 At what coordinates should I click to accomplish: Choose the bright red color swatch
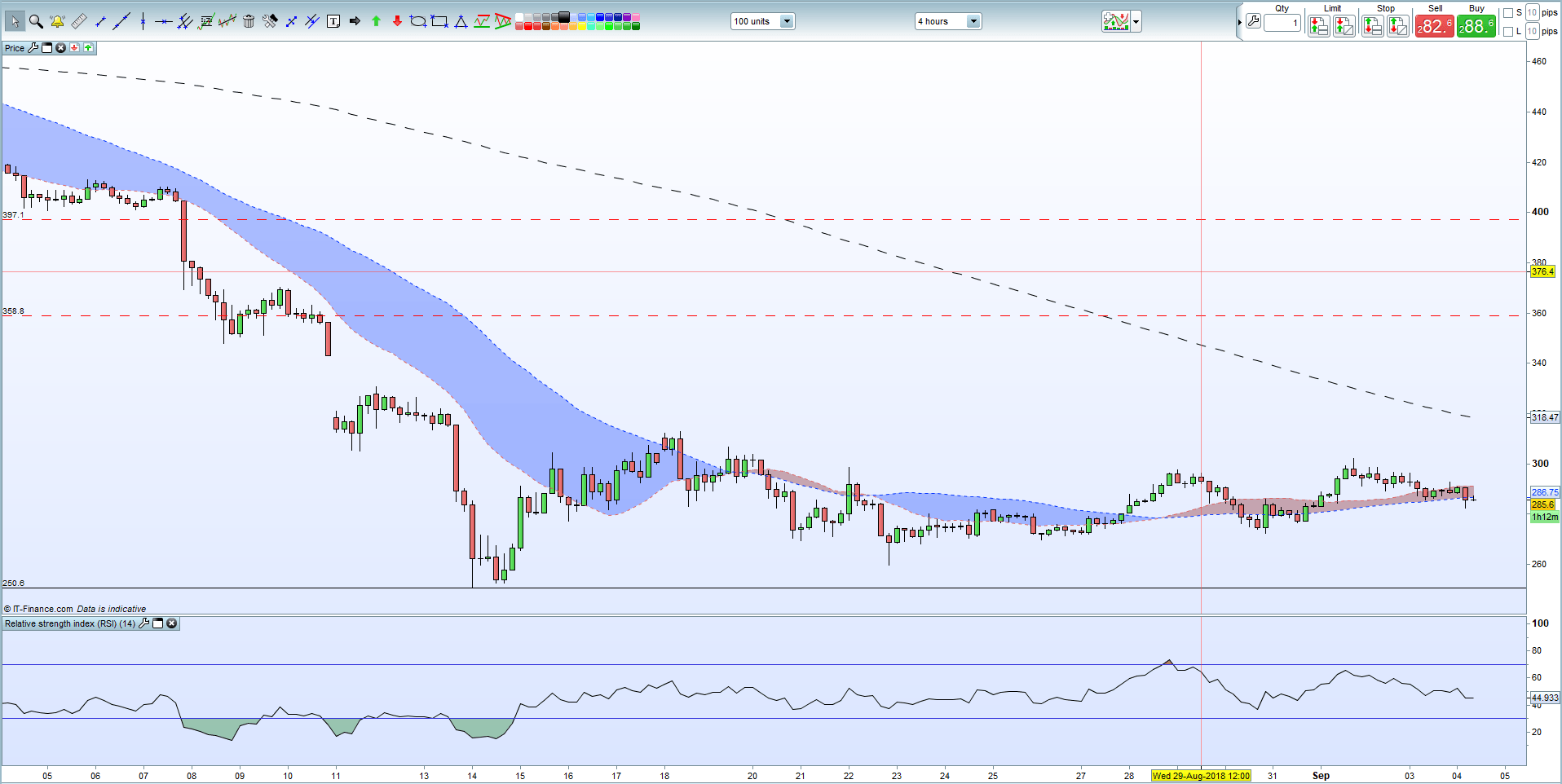528,26
